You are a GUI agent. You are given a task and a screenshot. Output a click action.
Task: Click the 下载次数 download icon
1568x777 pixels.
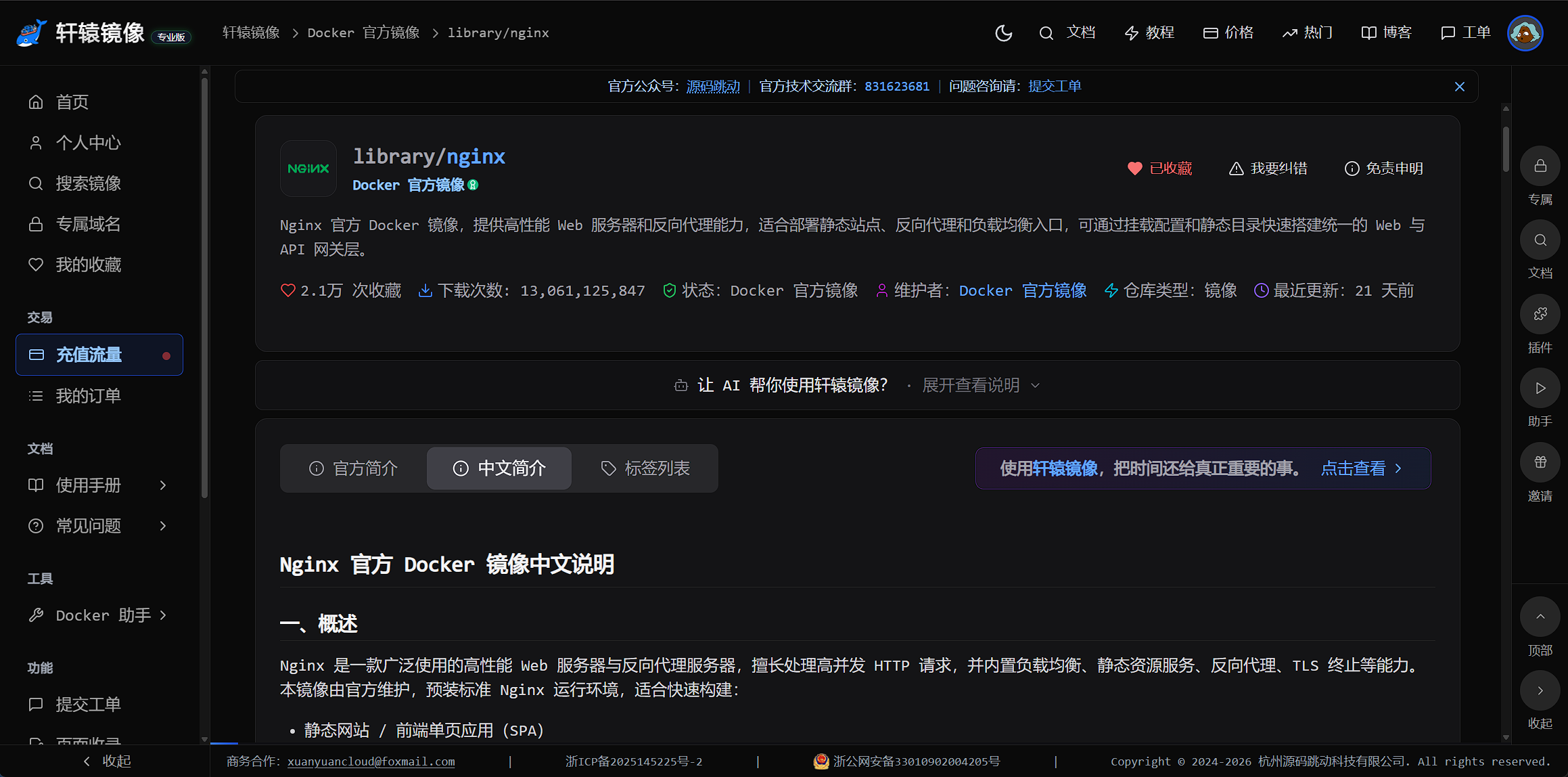[x=425, y=290]
